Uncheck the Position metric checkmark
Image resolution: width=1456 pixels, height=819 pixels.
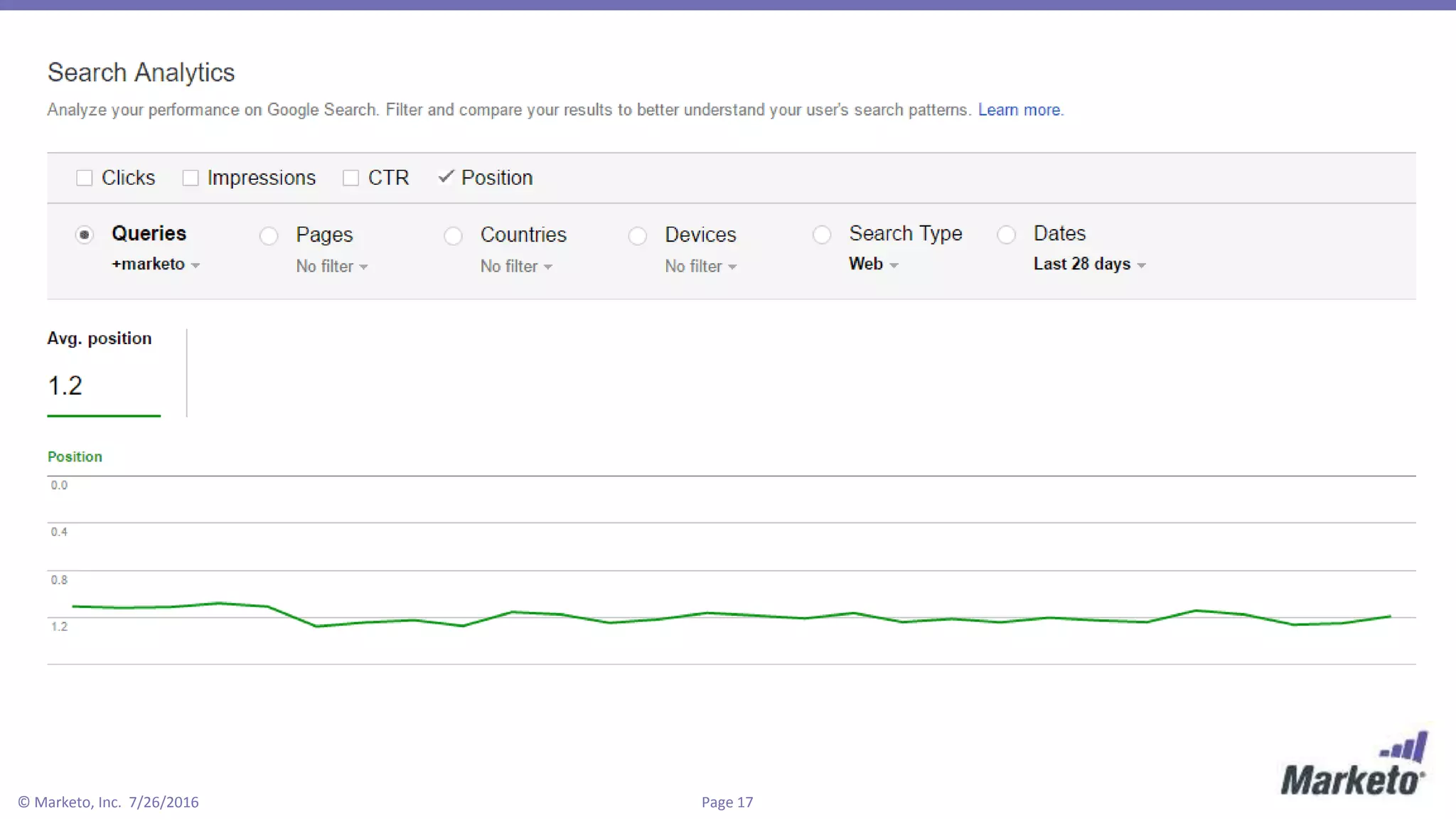(x=446, y=177)
